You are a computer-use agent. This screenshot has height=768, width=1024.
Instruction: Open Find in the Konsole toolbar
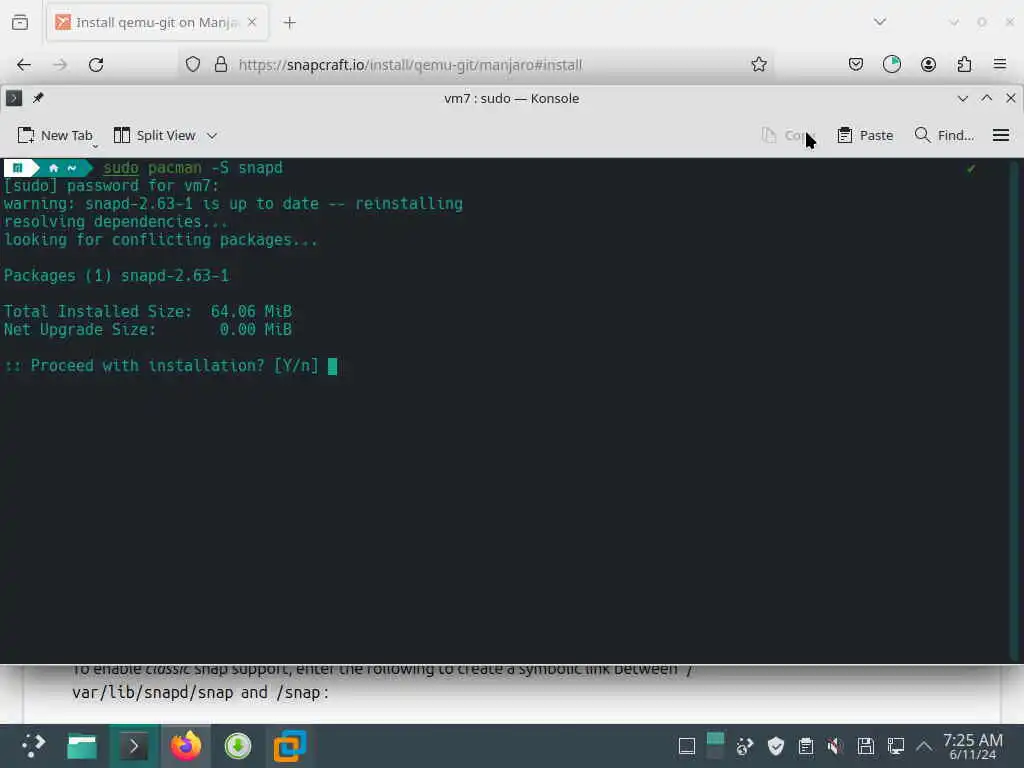(x=944, y=135)
